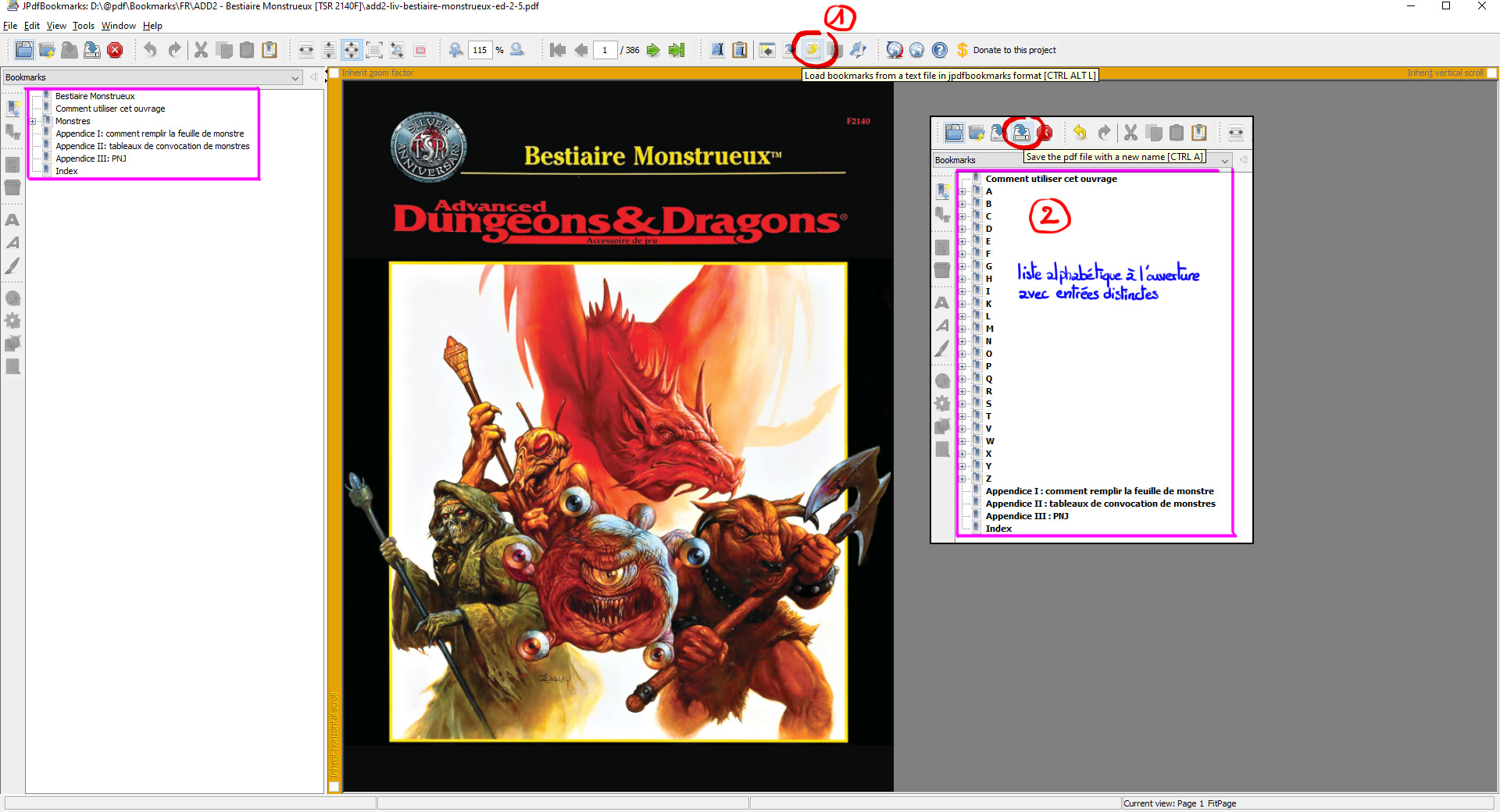Click the Redo arrow in the toolbar
Screen dimensions: 1500x812
pyautogui.click(x=174, y=50)
